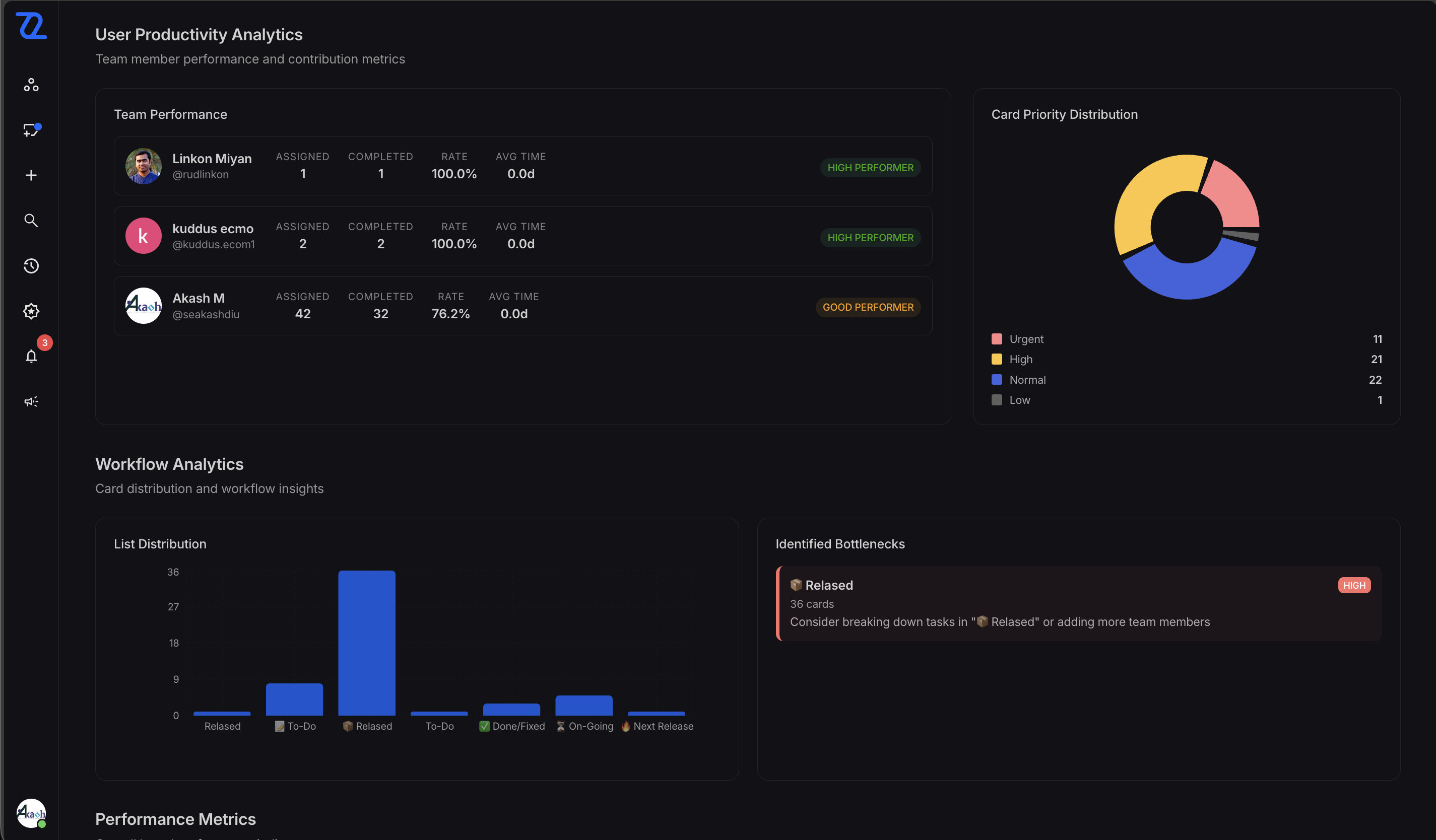Open notifications bell with badge

tap(31, 356)
